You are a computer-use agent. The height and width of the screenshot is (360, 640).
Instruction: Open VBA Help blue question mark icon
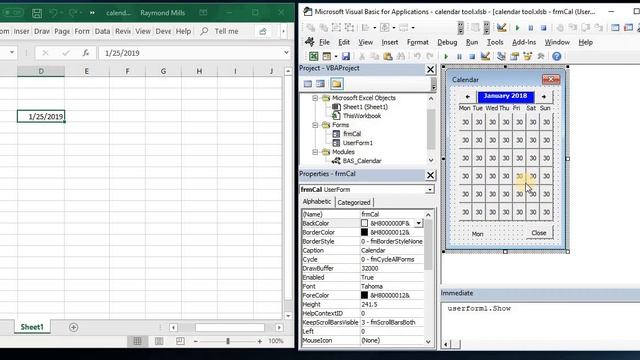tap(556, 56)
